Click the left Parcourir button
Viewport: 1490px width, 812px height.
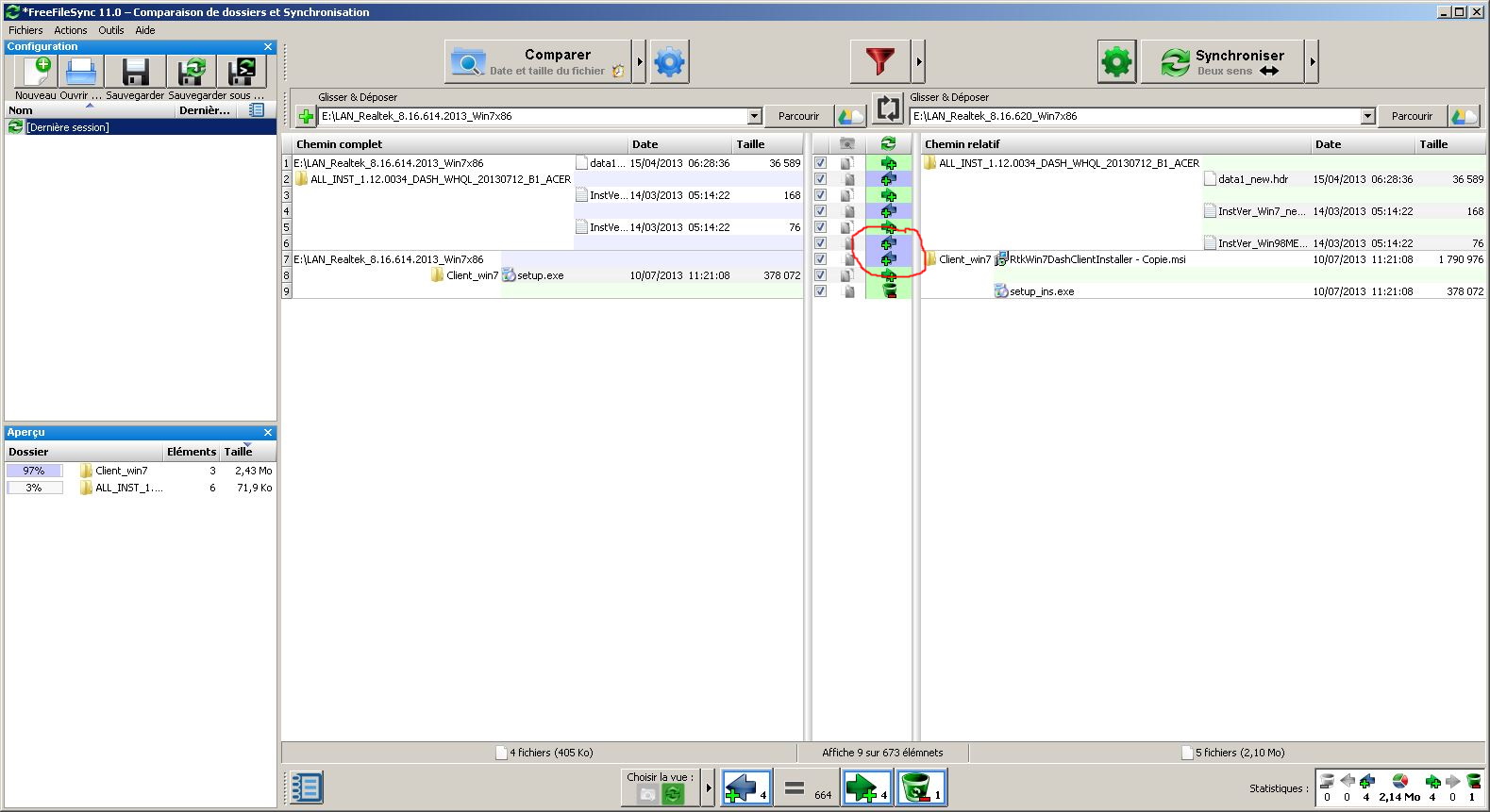798,116
